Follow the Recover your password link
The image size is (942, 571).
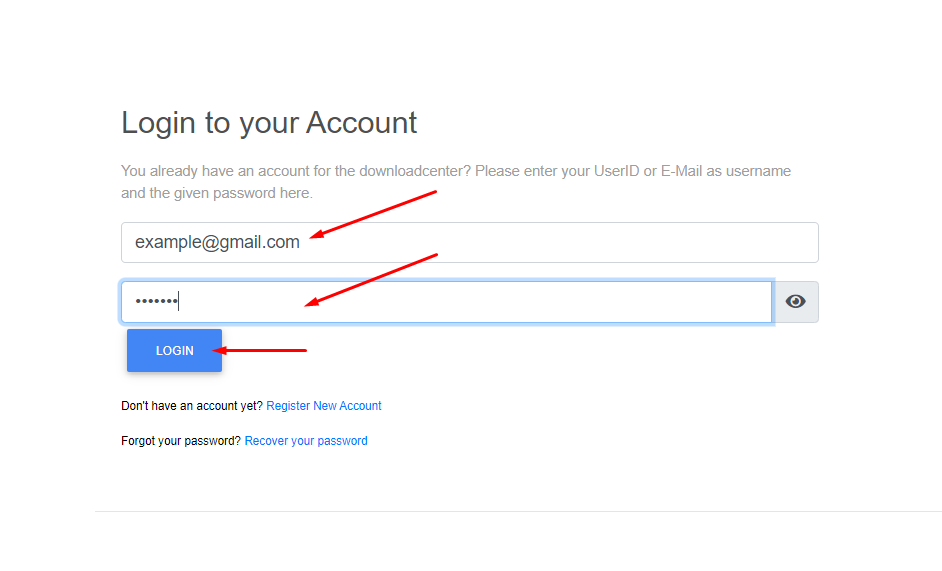coord(306,441)
